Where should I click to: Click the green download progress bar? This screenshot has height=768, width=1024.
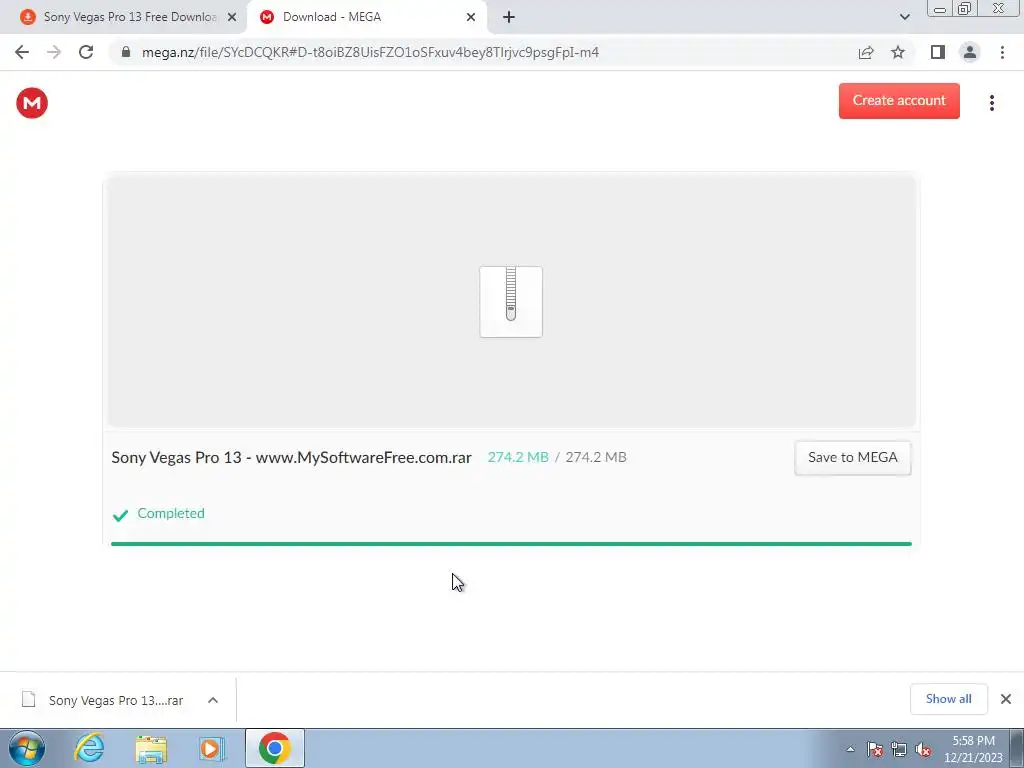coord(511,543)
